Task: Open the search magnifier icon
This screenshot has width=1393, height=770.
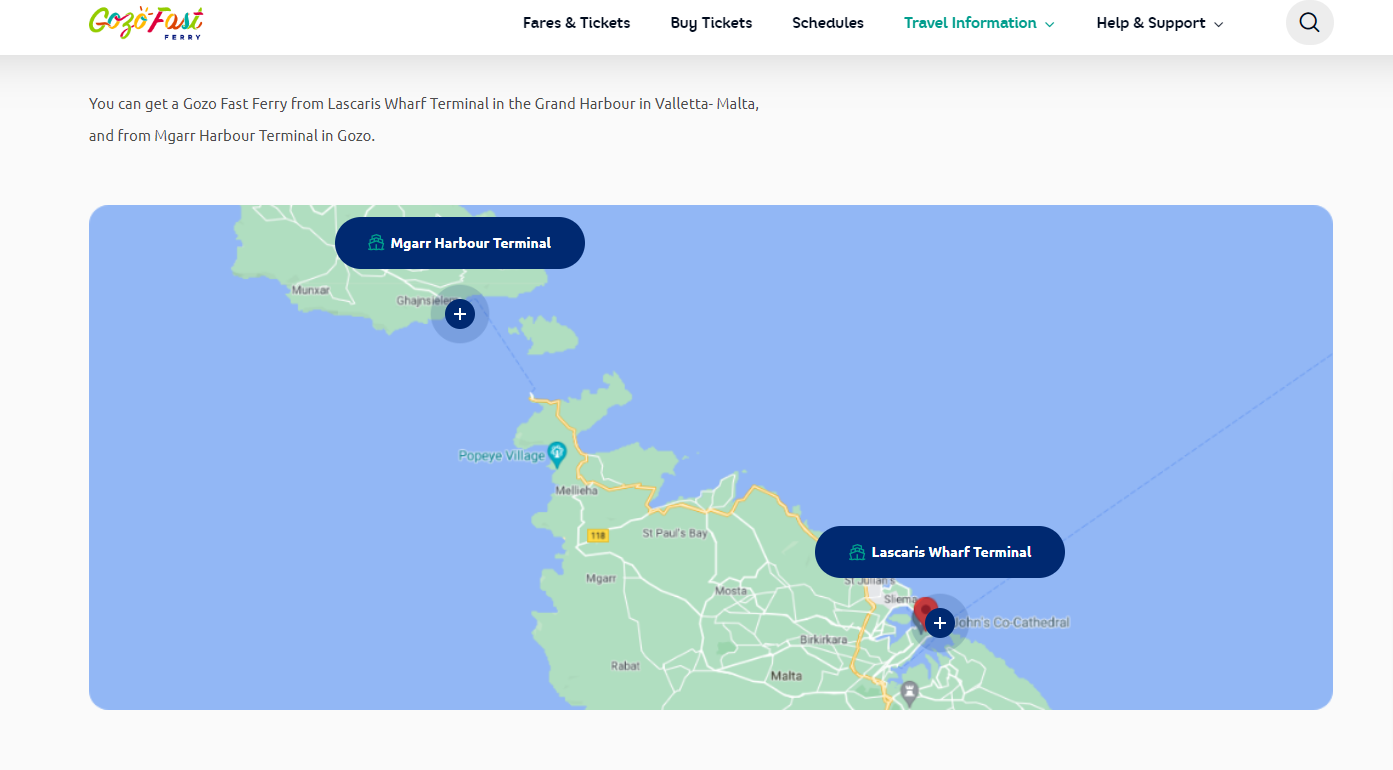Action: [1309, 22]
